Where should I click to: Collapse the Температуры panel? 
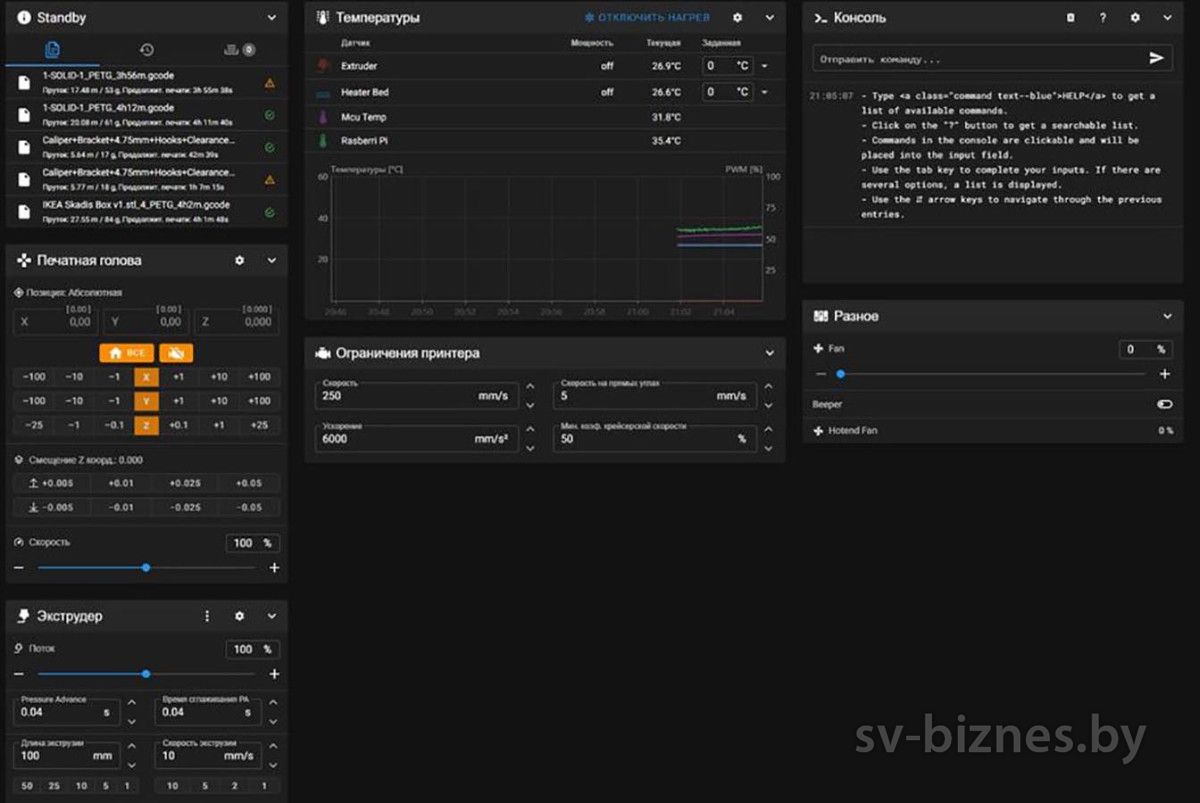pos(770,17)
